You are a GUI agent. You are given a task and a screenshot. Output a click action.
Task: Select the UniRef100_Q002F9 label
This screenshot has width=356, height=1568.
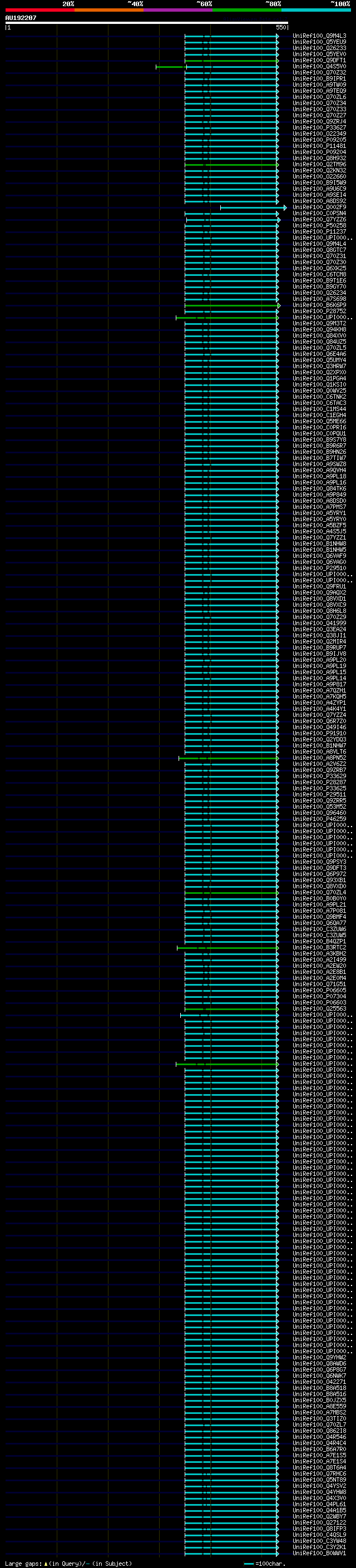(x=319, y=207)
